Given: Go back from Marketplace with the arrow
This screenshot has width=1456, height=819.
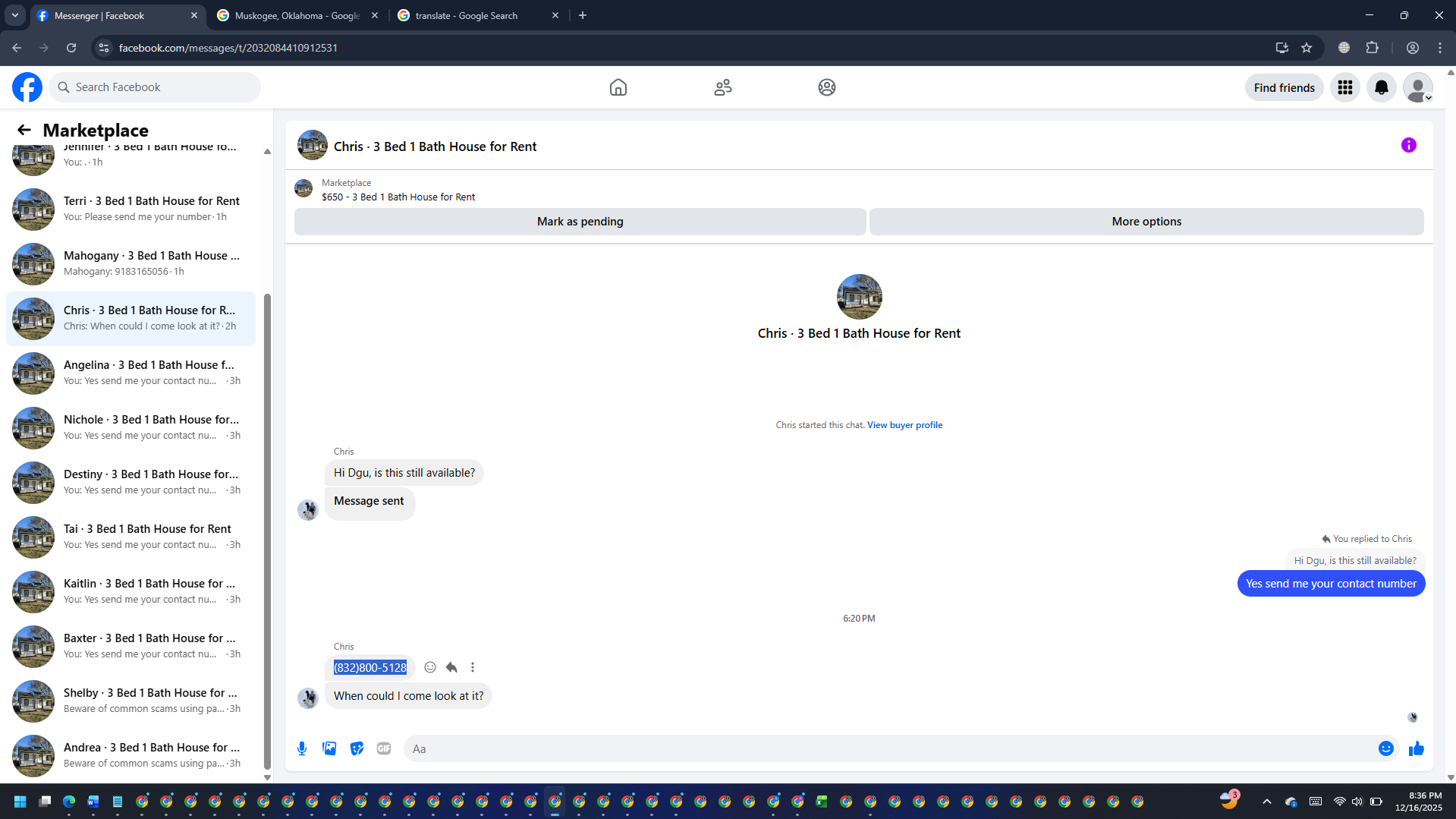Looking at the screenshot, I should point(24,130).
